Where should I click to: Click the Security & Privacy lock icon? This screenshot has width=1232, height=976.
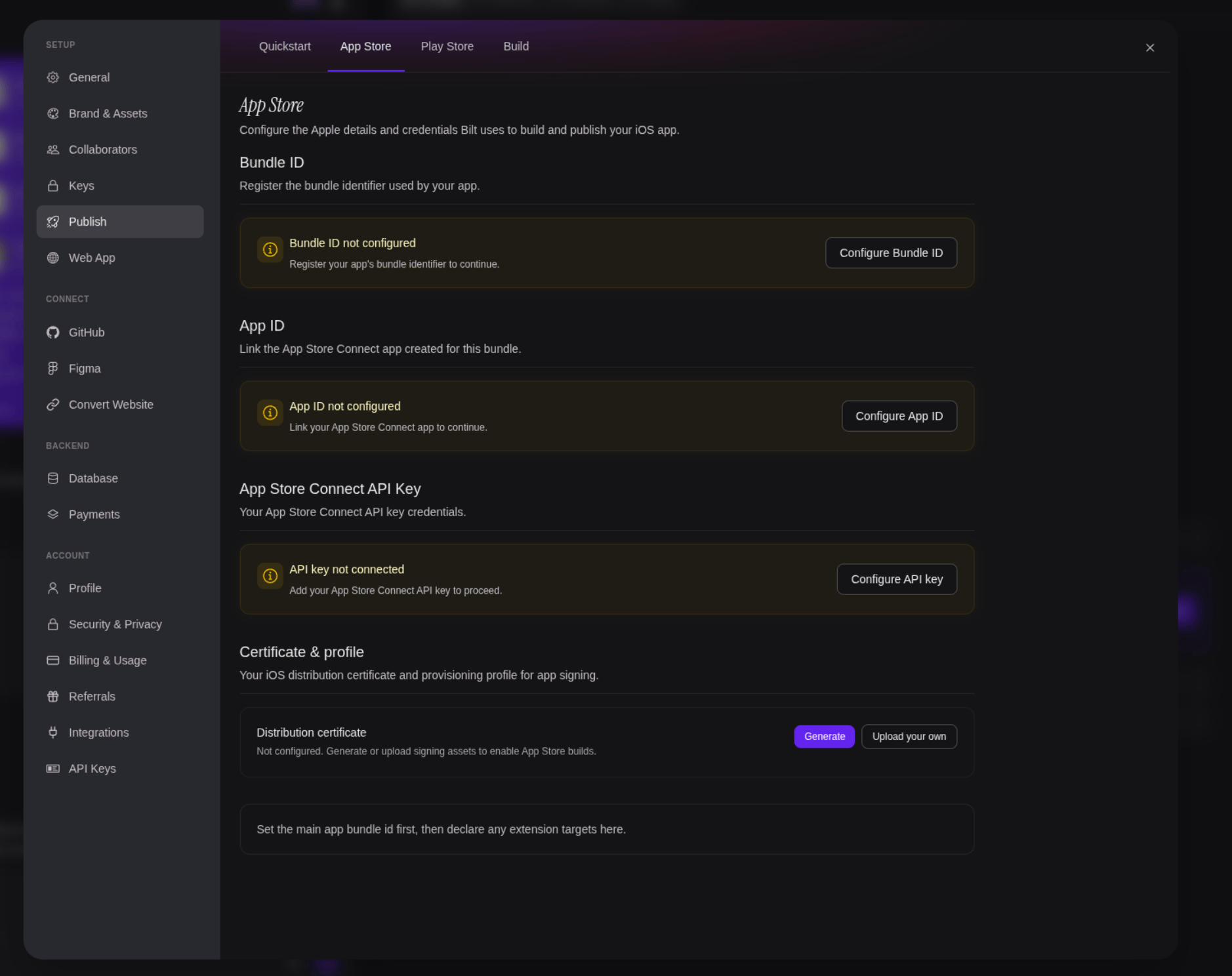pyautogui.click(x=53, y=624)
